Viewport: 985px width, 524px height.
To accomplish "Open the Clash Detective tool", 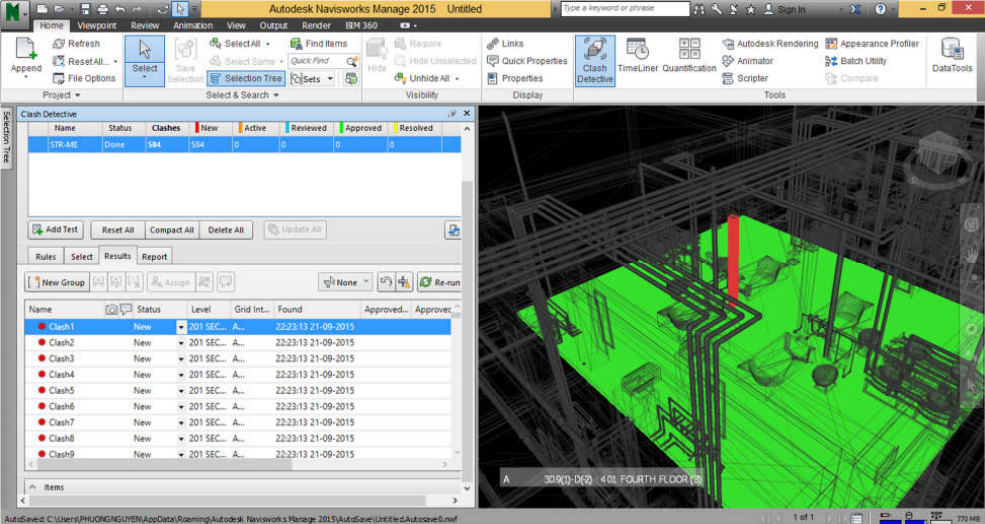I will coord(594,60).
